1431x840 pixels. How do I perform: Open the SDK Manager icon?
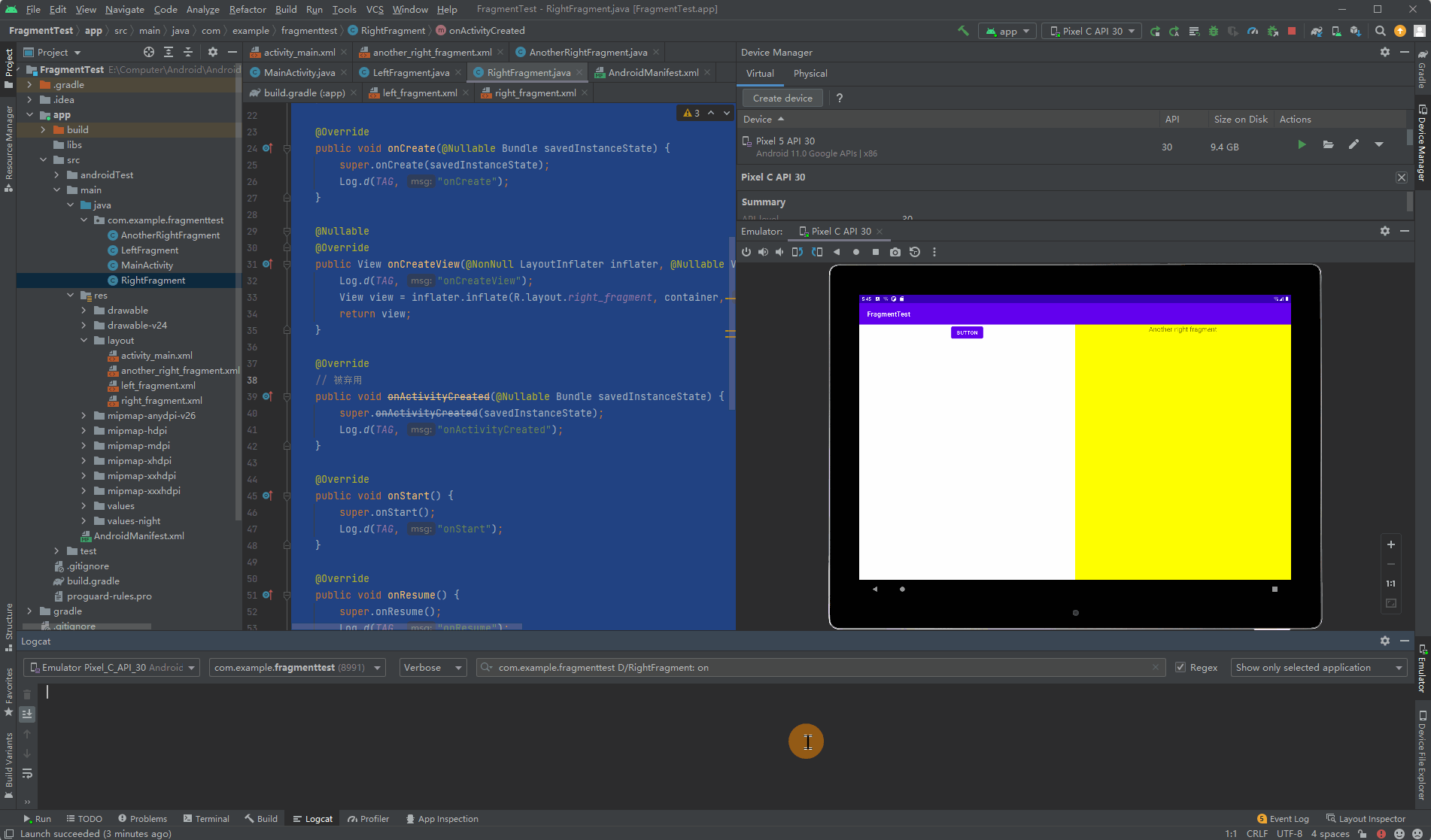pyautogui.click(x=1355, y=31)
